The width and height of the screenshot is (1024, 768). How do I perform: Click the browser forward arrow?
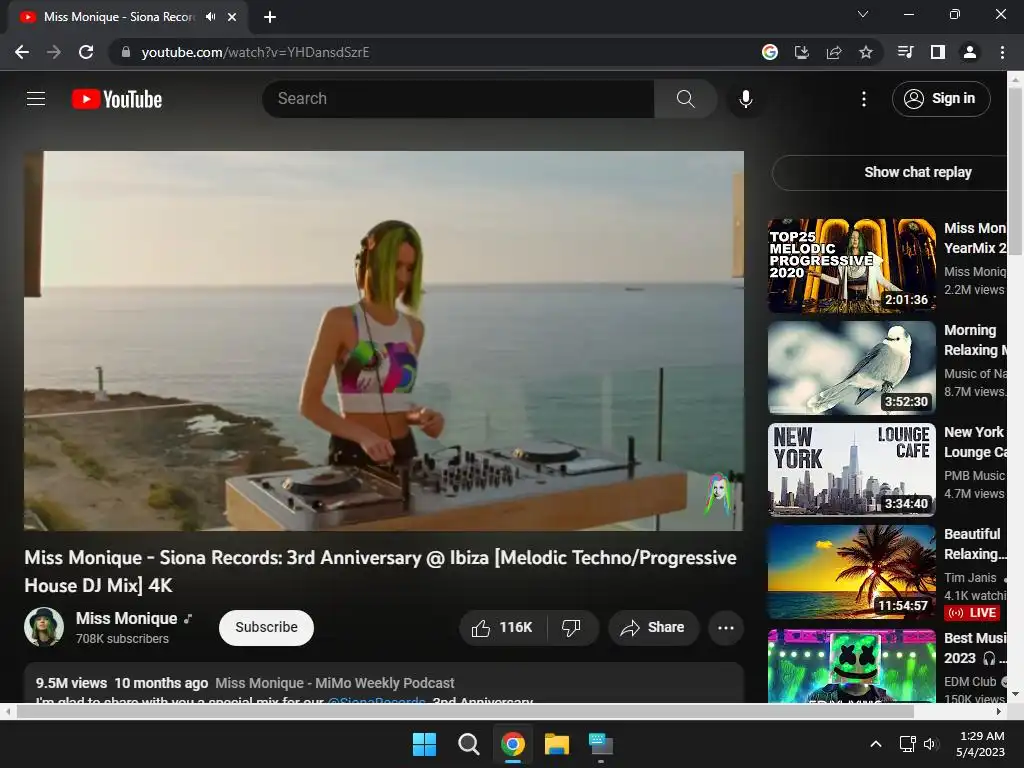(x=54, y=52)
